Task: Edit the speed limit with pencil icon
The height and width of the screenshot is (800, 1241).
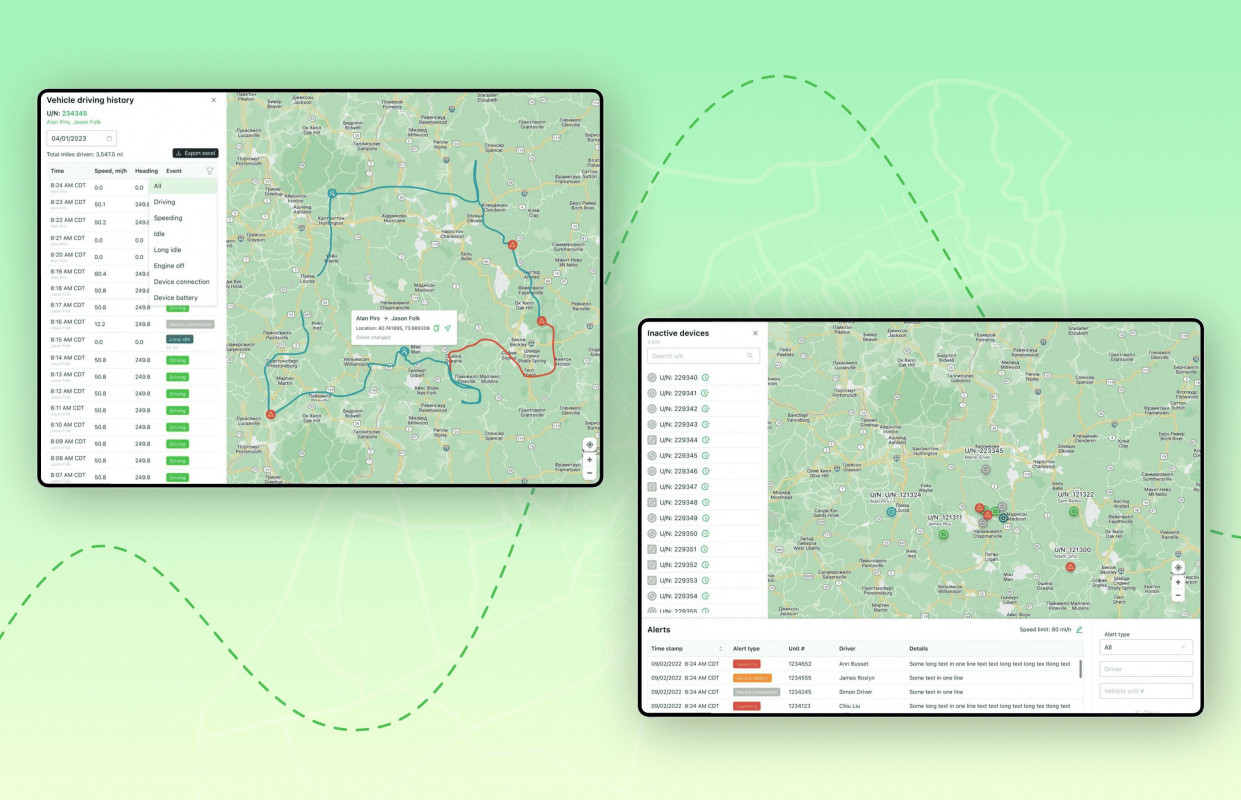Action: (x=1079, y=630)
